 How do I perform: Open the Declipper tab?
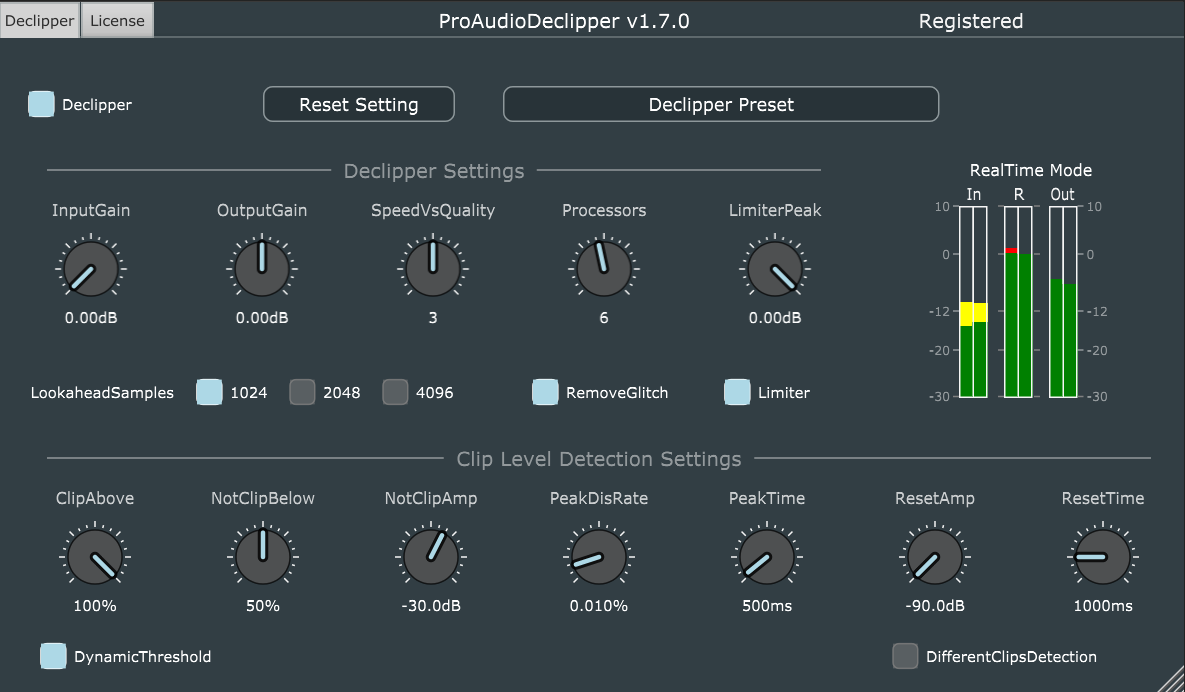tap(39, 20)
